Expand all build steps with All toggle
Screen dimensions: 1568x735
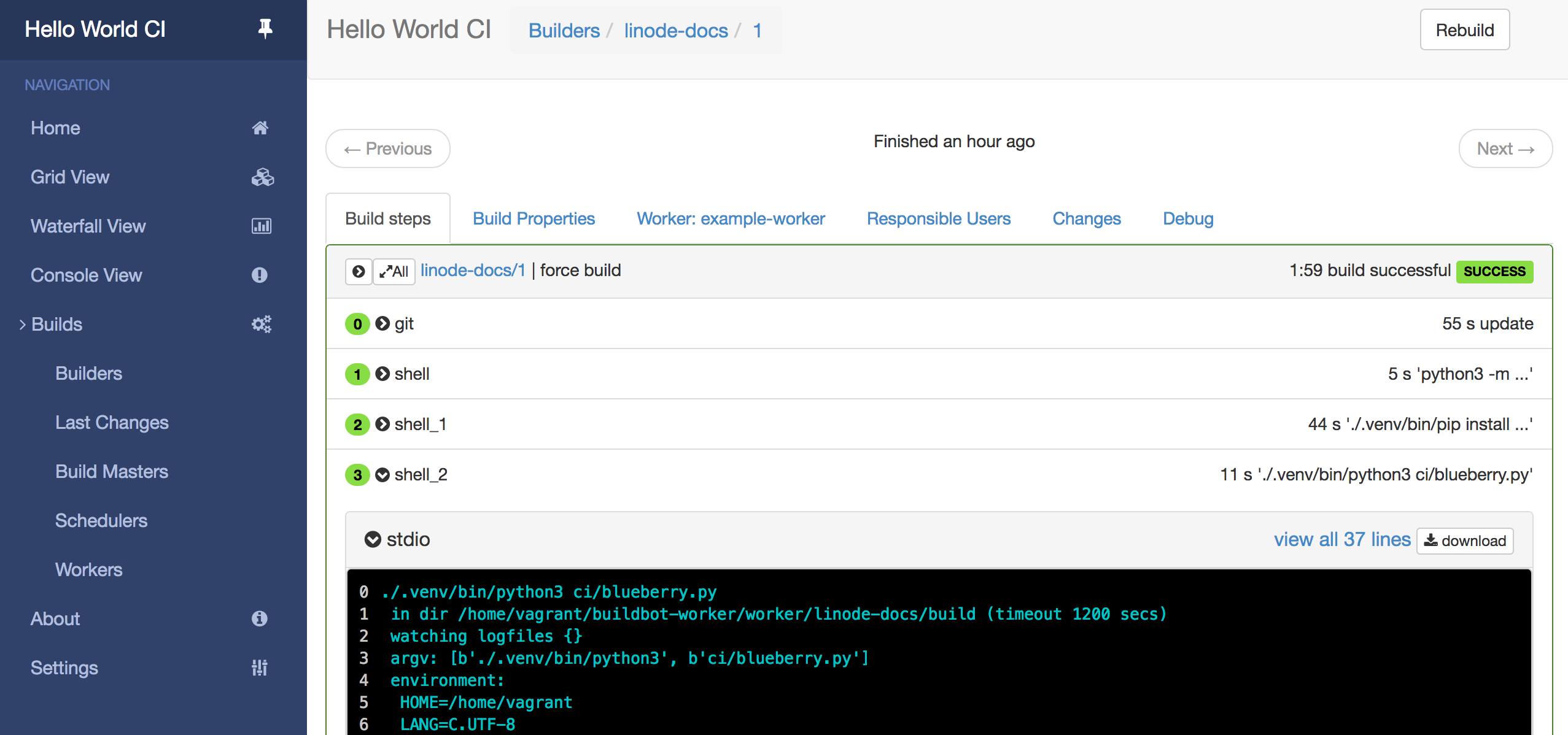(394, 271)
